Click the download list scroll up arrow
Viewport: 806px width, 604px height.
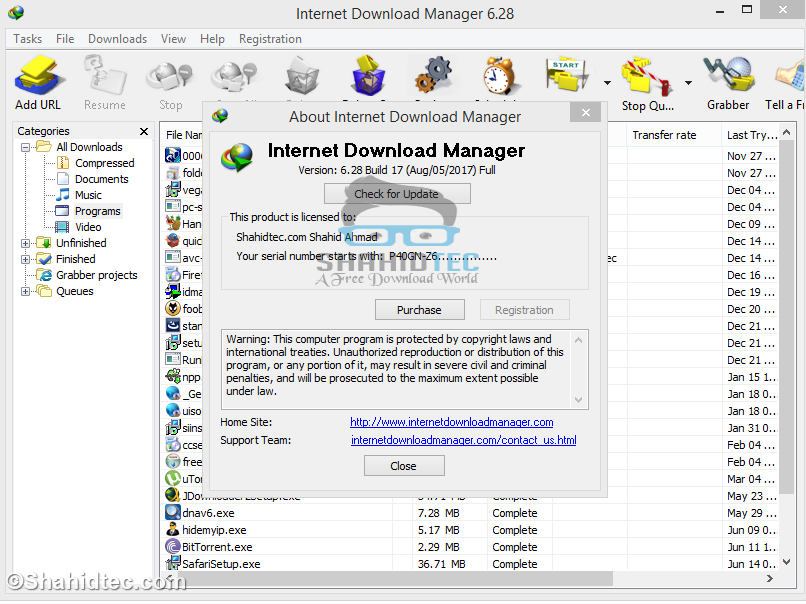point(786,133)
